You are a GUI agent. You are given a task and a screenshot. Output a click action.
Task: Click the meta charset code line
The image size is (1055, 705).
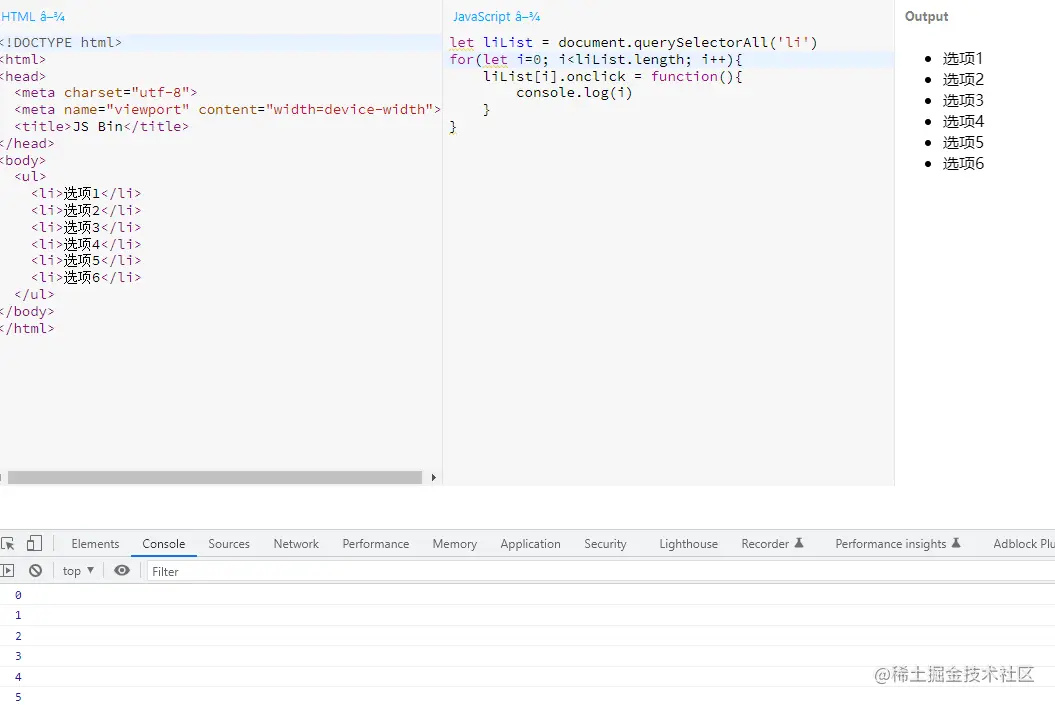[x=106, y=93]
